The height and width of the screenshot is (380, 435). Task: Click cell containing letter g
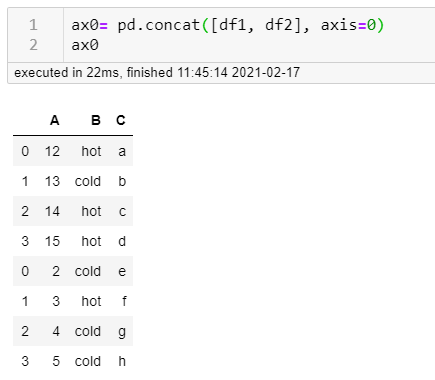[122, 332]
